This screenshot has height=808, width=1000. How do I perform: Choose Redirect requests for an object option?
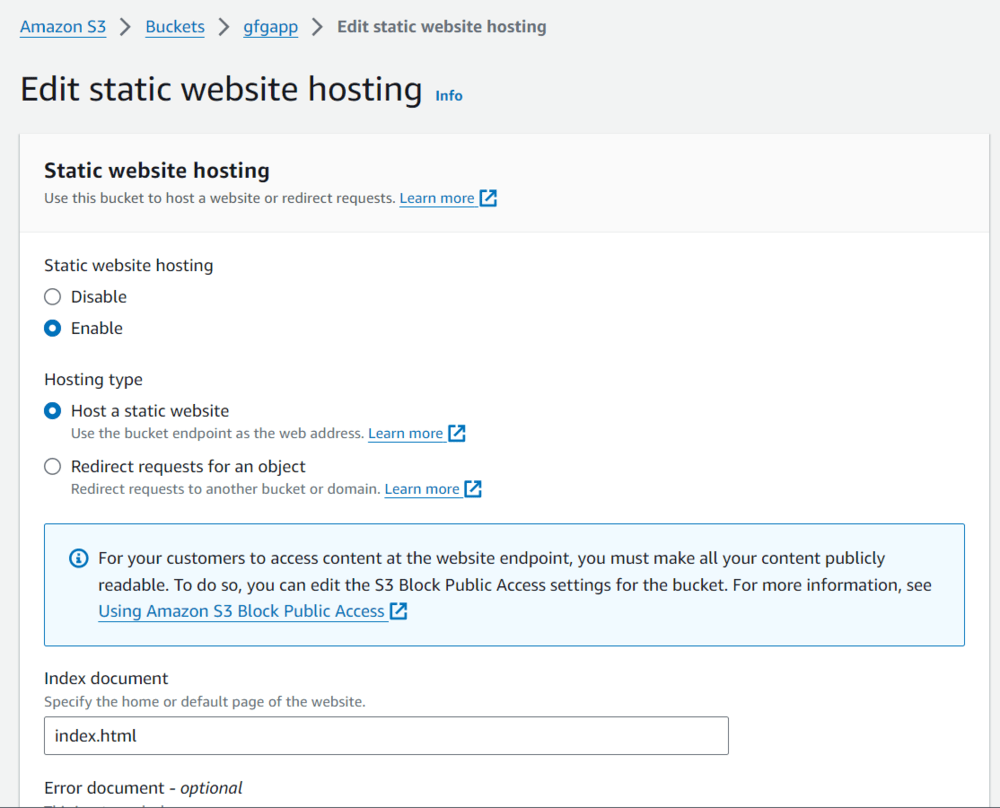point(53,467)
